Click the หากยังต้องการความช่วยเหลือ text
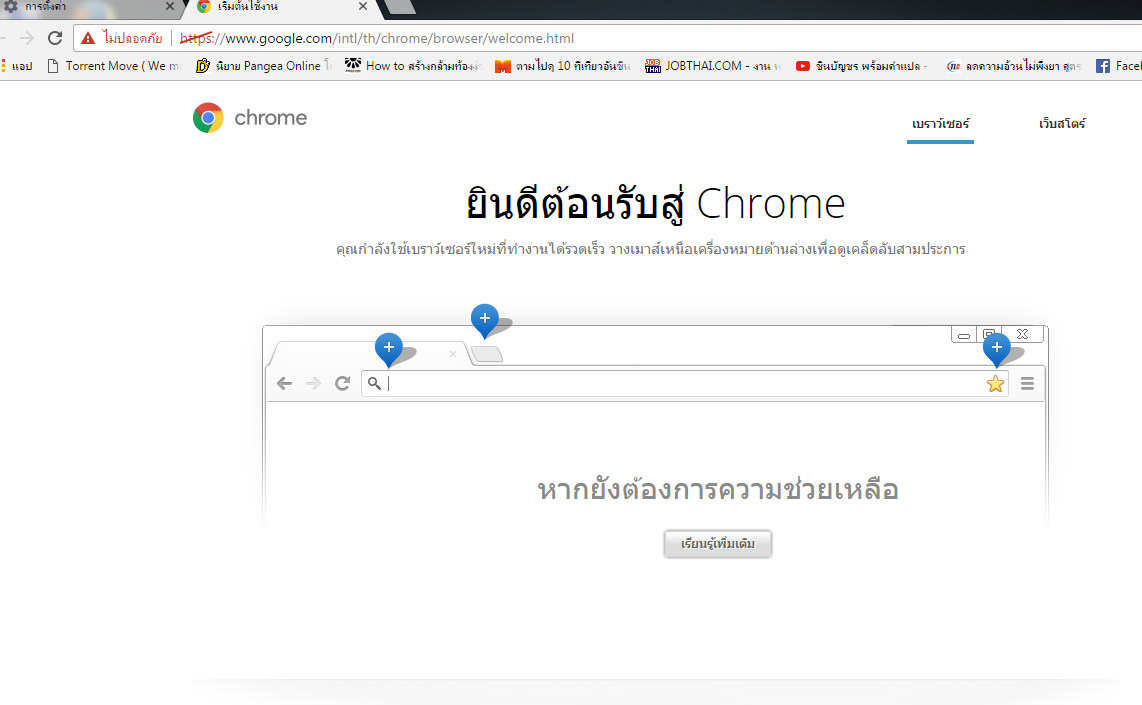This screenshot has width=1142, height=705. tap(717, 489)
